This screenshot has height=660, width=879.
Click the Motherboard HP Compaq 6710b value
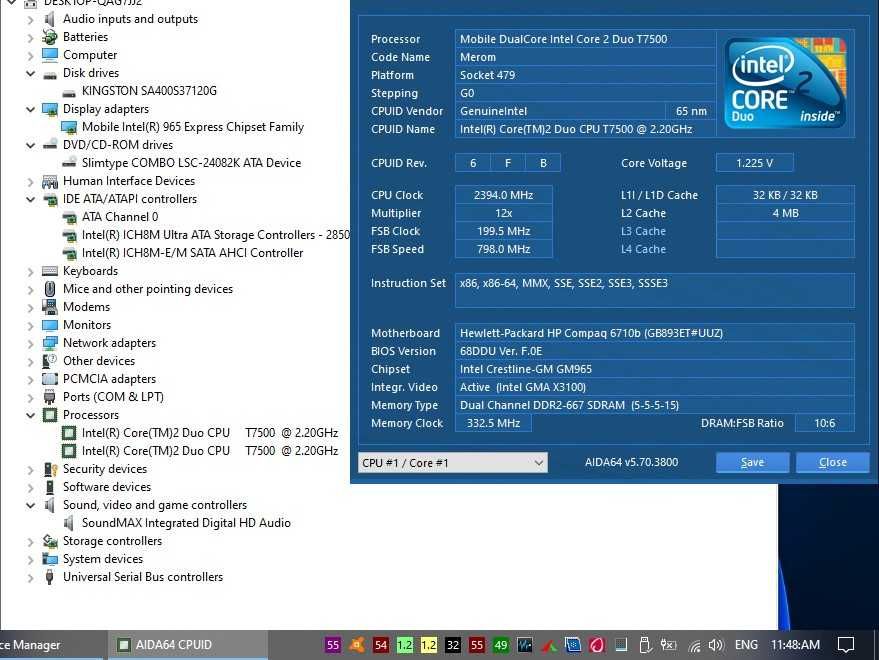tap(654, 333)
